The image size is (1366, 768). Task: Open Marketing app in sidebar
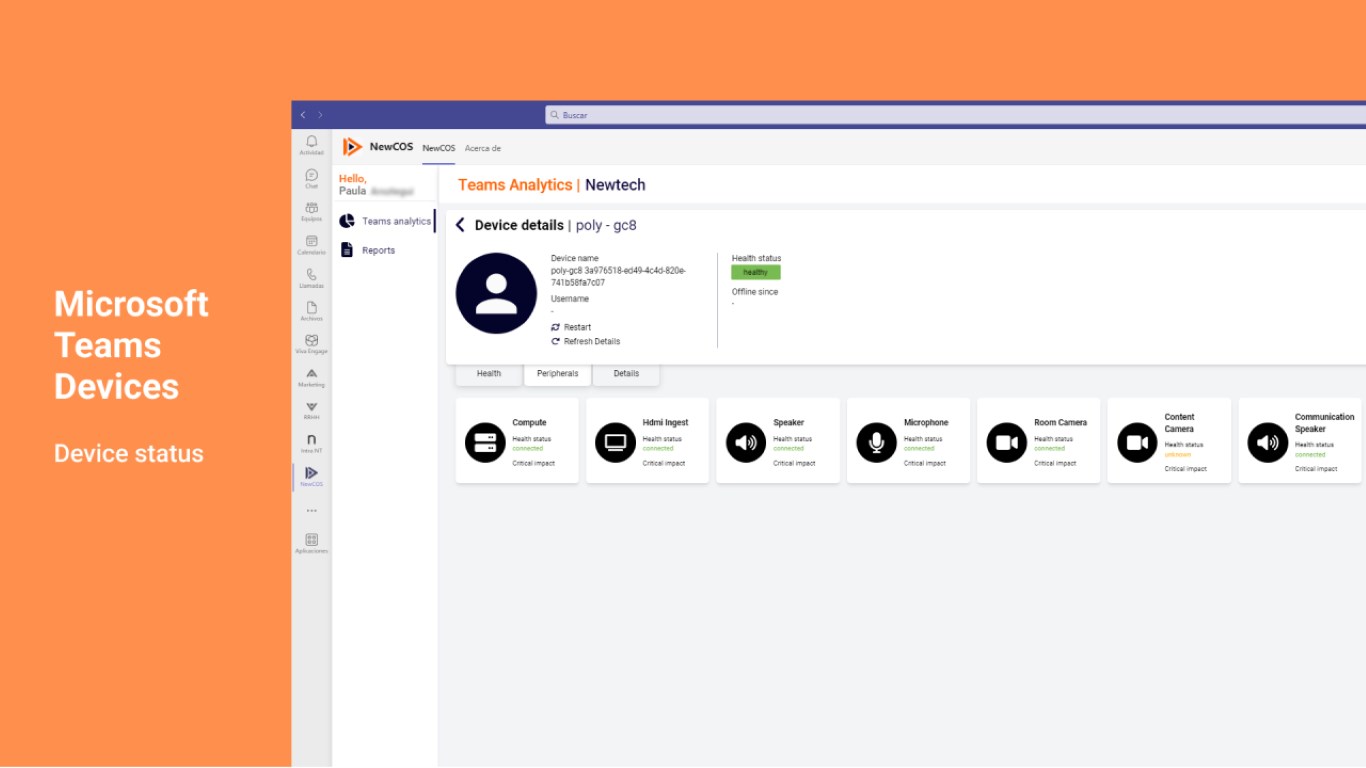click(311, 377)
